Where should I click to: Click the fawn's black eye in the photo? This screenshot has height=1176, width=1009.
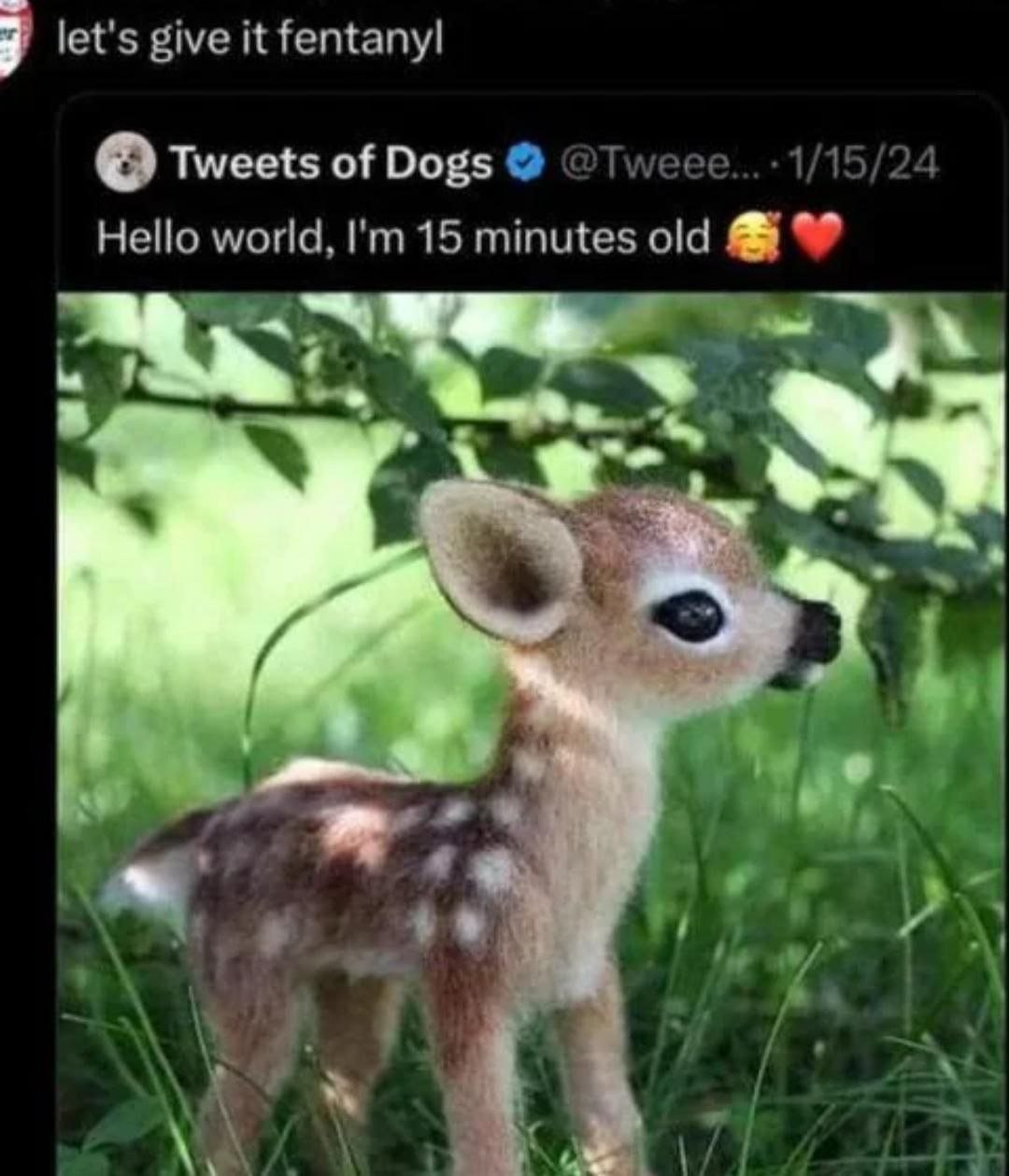click(688, 616)
